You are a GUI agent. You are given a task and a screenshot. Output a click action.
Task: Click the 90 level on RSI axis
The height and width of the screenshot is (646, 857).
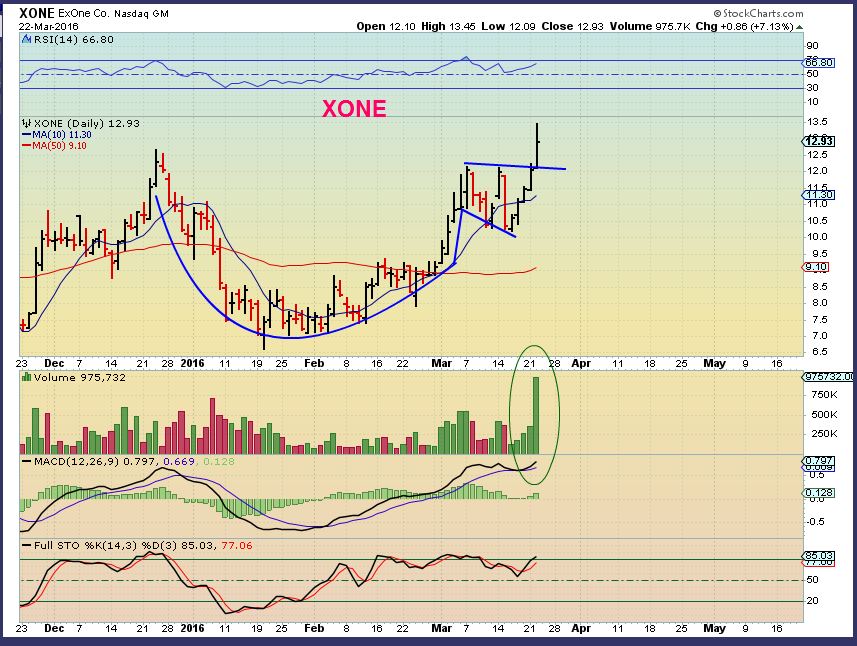point(812,46)
